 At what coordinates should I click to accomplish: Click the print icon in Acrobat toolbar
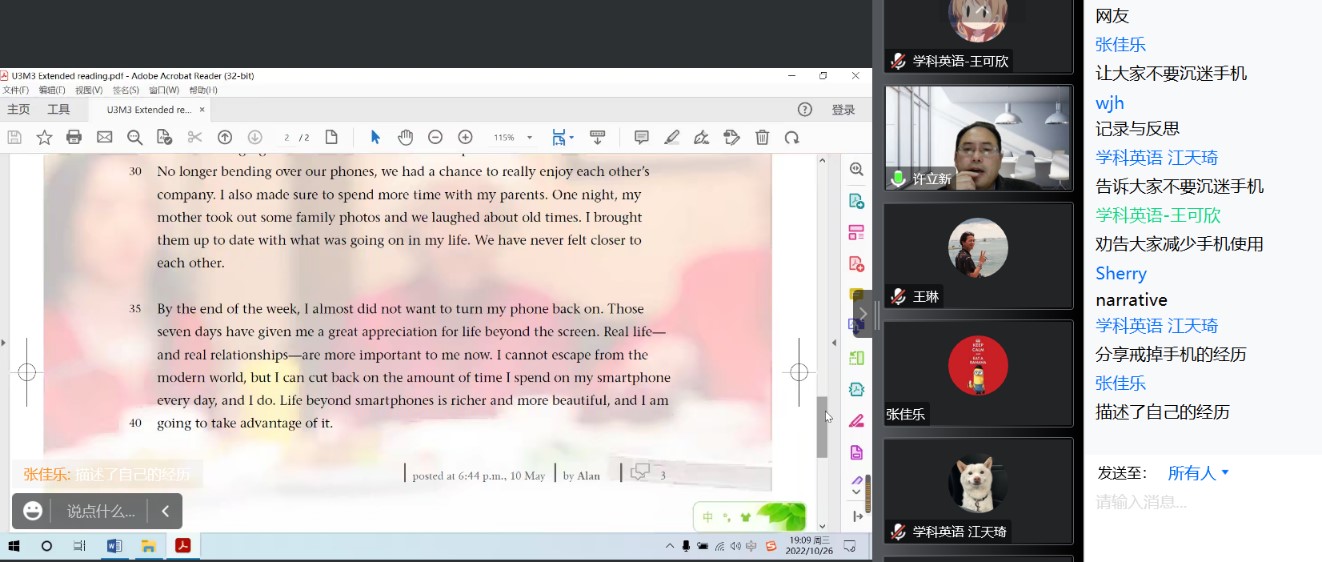tap(74, 137)
